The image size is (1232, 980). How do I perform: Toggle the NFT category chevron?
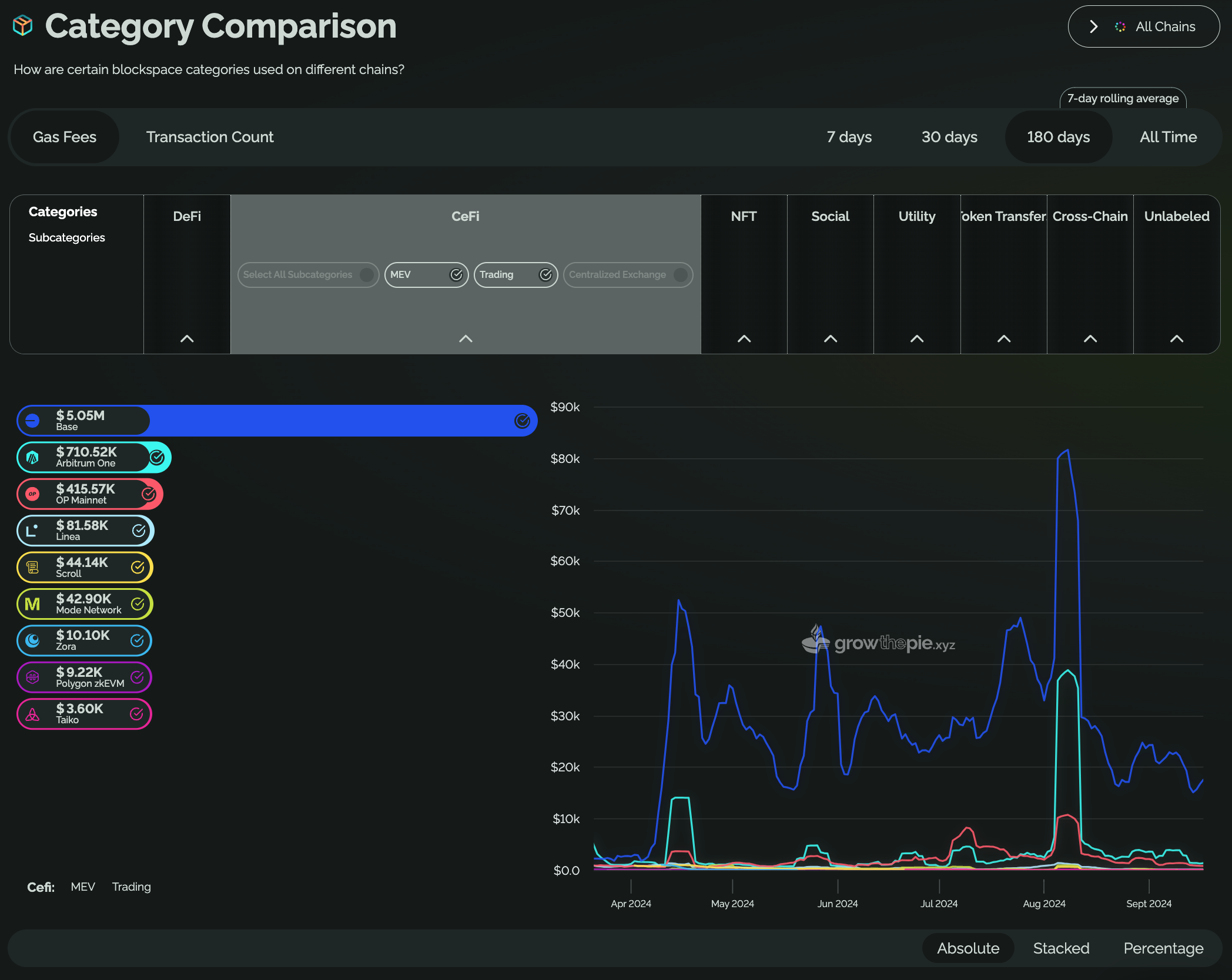(x=744, y=338)
